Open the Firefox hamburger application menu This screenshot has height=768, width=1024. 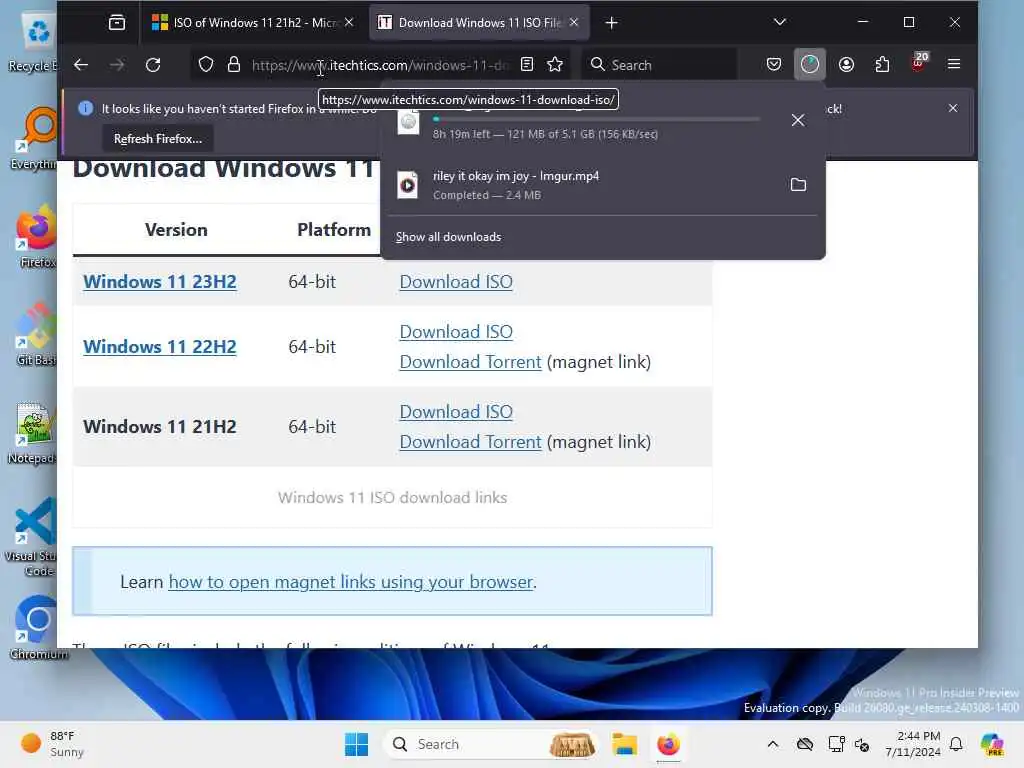pyautogui.click(x=954, y=65)
